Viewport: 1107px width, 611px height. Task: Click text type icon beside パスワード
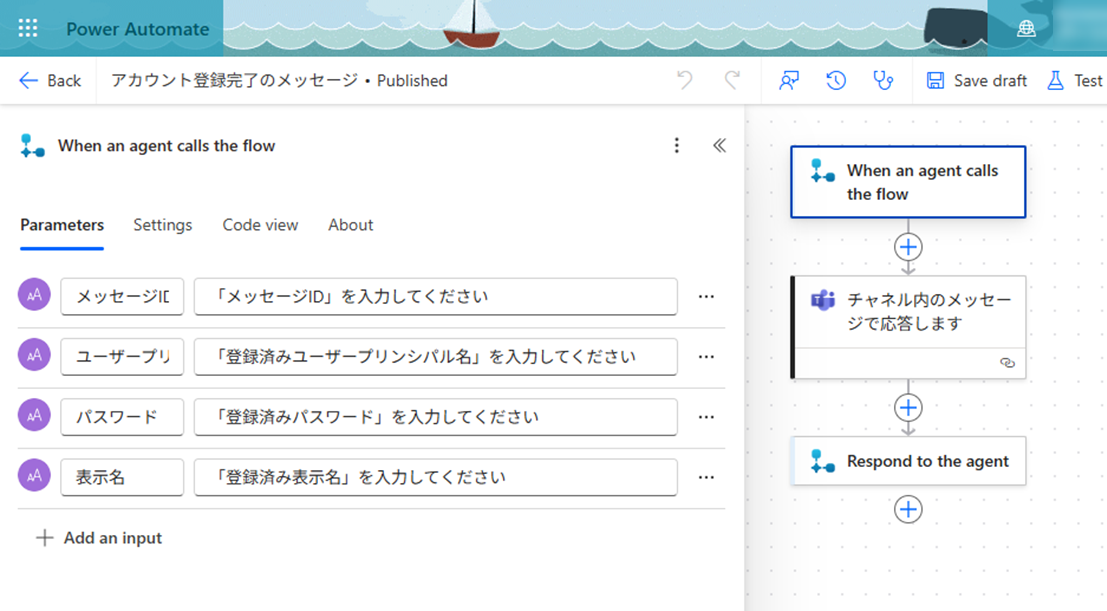point(34,415)
